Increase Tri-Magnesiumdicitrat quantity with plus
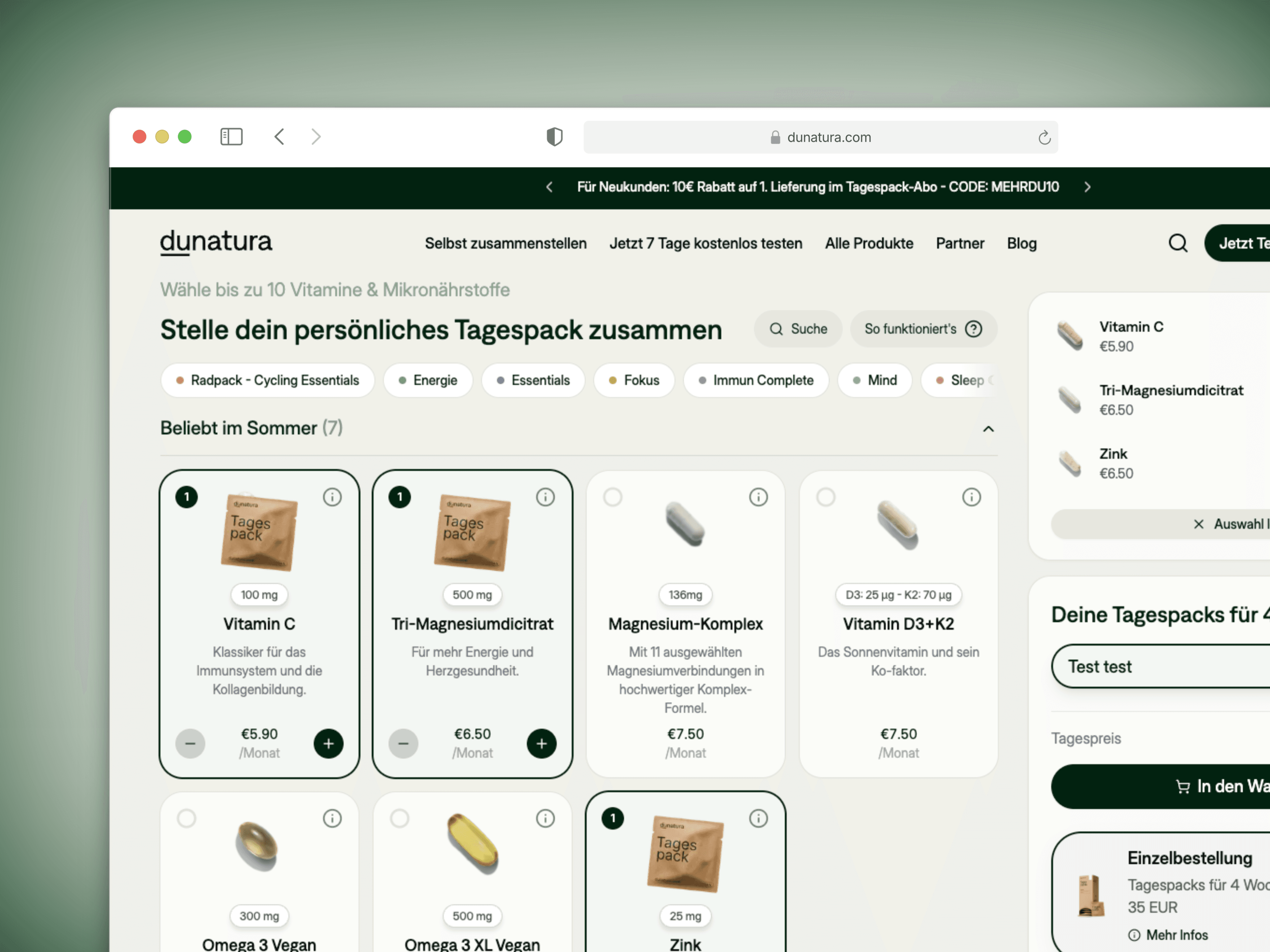Viewport: 1270px width, 952px height. tap(541, 744)
